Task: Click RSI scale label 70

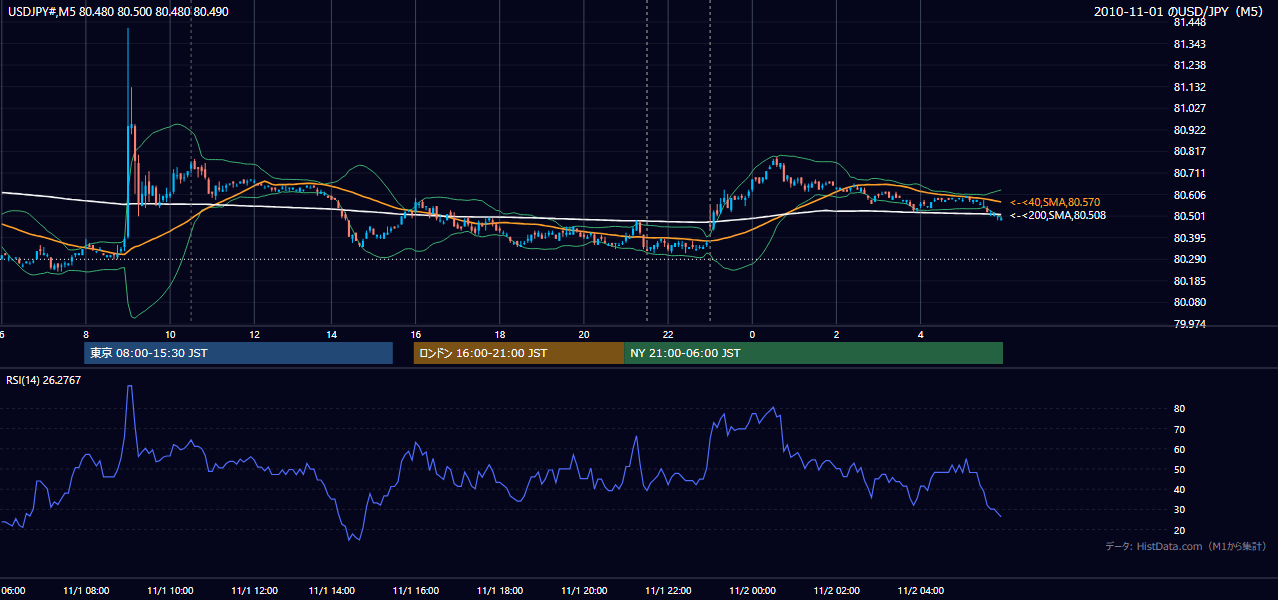Action: [x=1180, y=429]
